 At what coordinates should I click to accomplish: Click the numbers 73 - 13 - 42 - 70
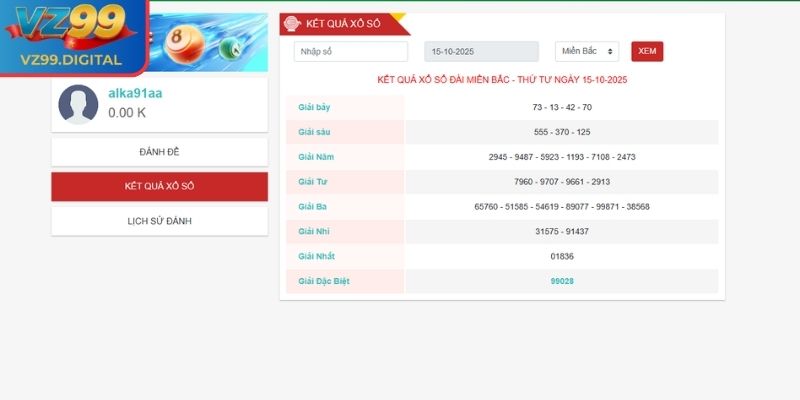[562, 107]
